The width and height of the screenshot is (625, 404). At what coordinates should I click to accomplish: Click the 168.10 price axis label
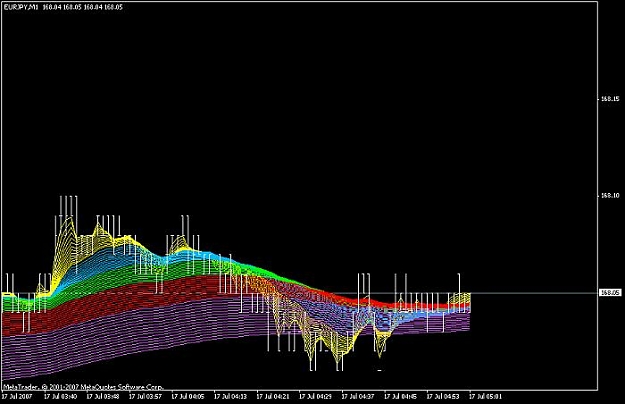[611, 195]
